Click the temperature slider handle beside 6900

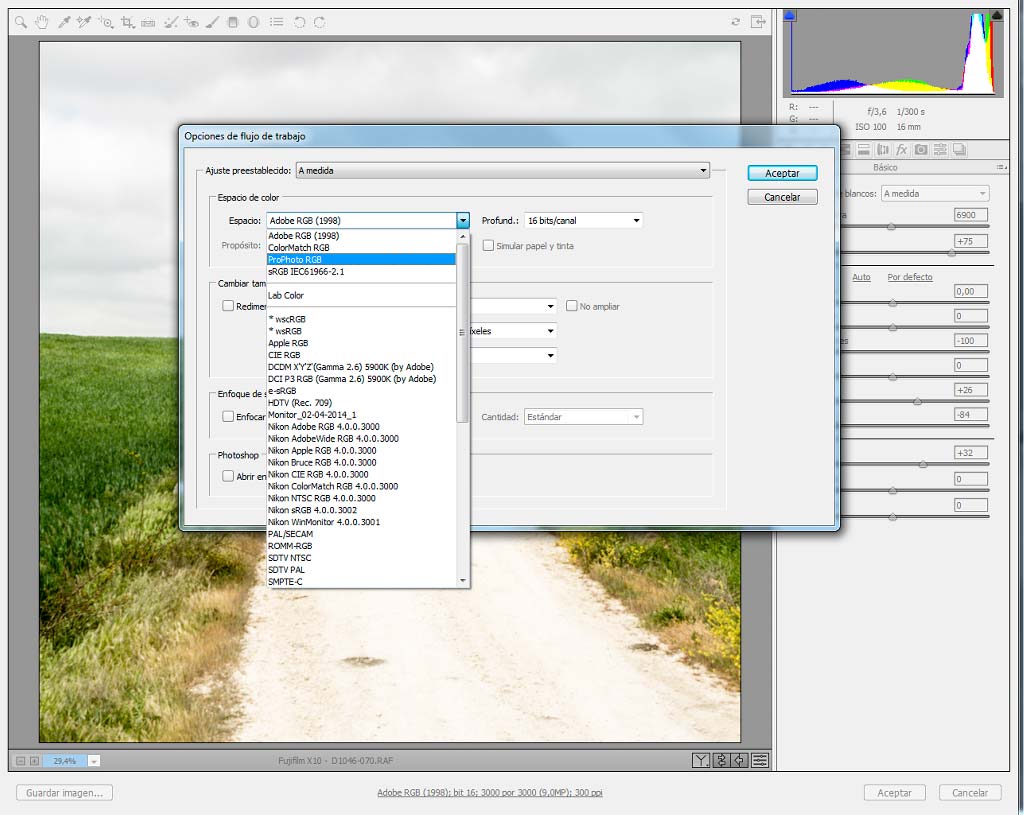[x=891, y=227]
